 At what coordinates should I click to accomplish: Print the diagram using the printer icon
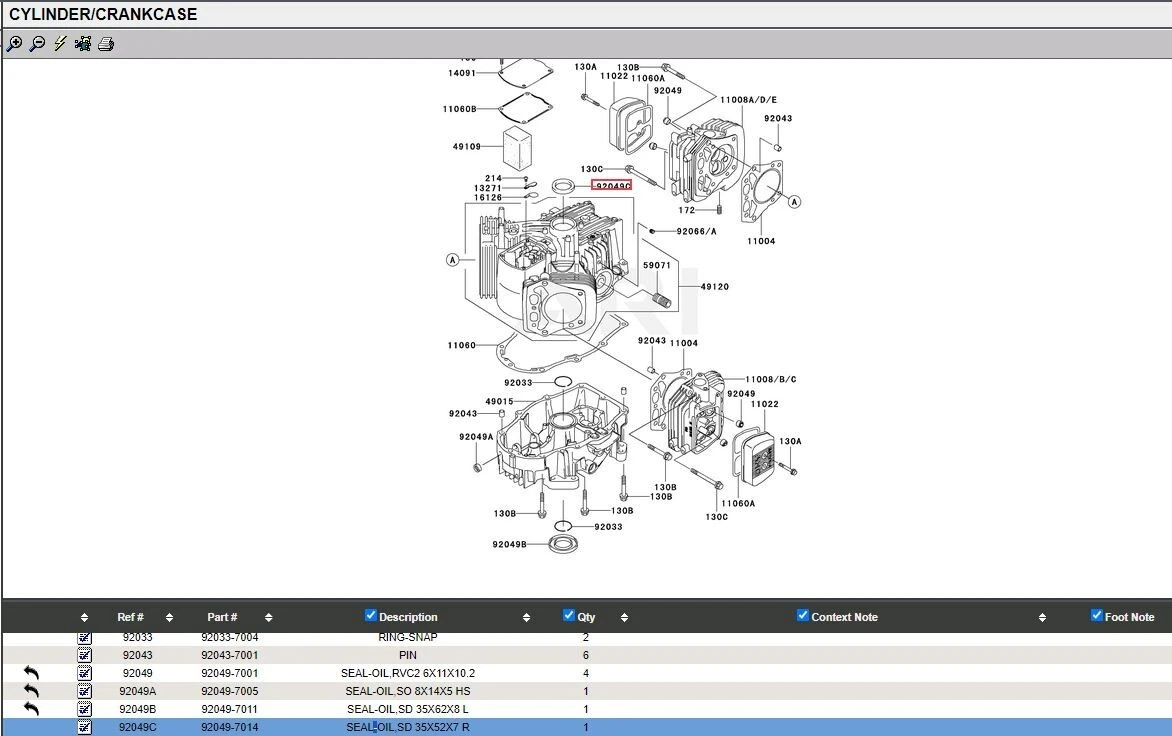click(106, 44)
